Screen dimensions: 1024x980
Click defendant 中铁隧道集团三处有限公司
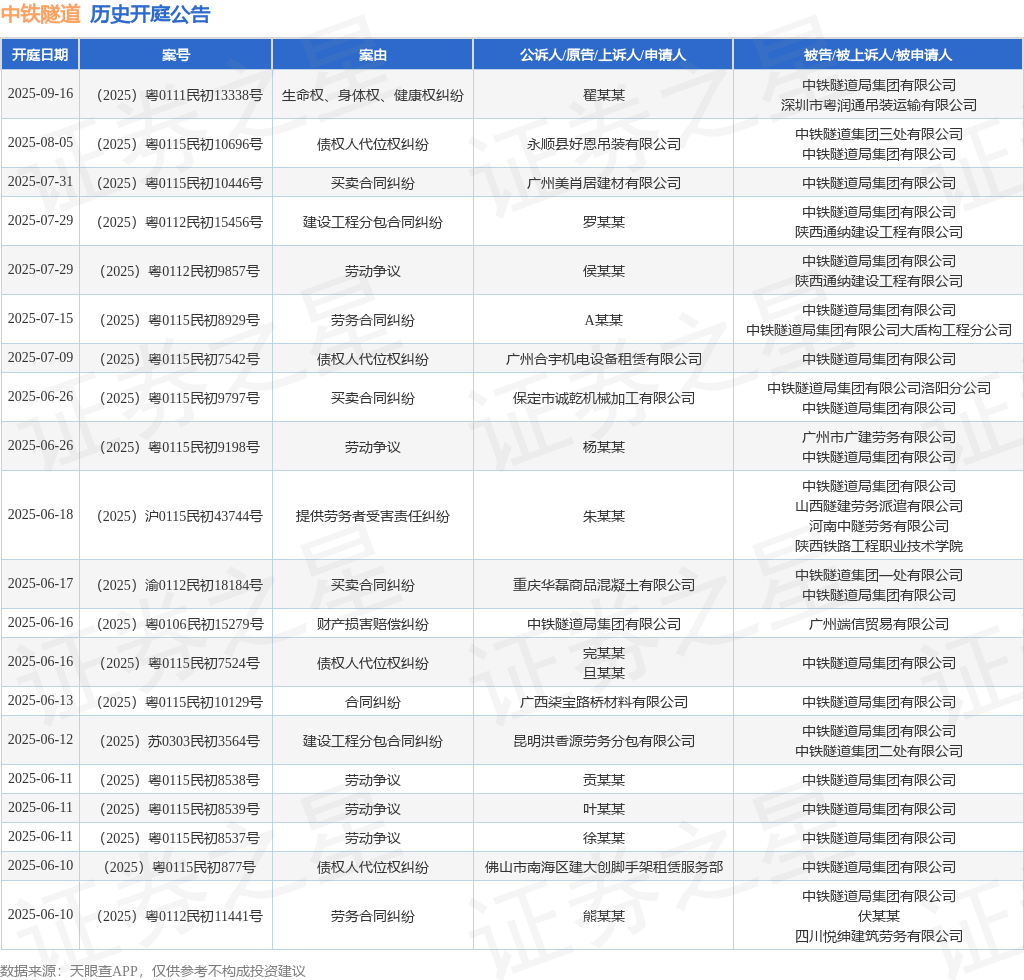click(x=878, y=134)
